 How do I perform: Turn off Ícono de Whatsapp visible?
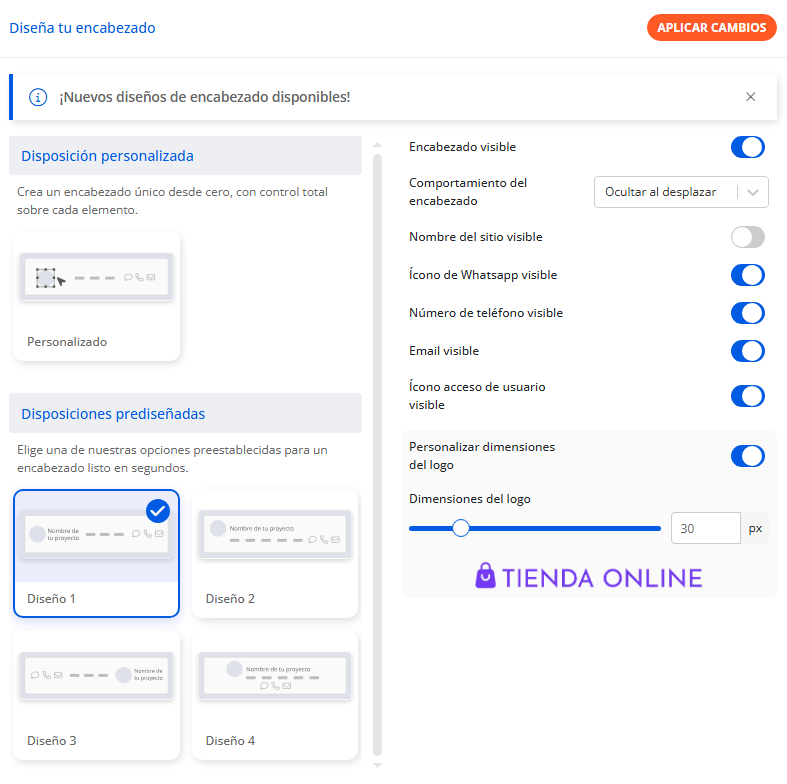coord(747,275)
